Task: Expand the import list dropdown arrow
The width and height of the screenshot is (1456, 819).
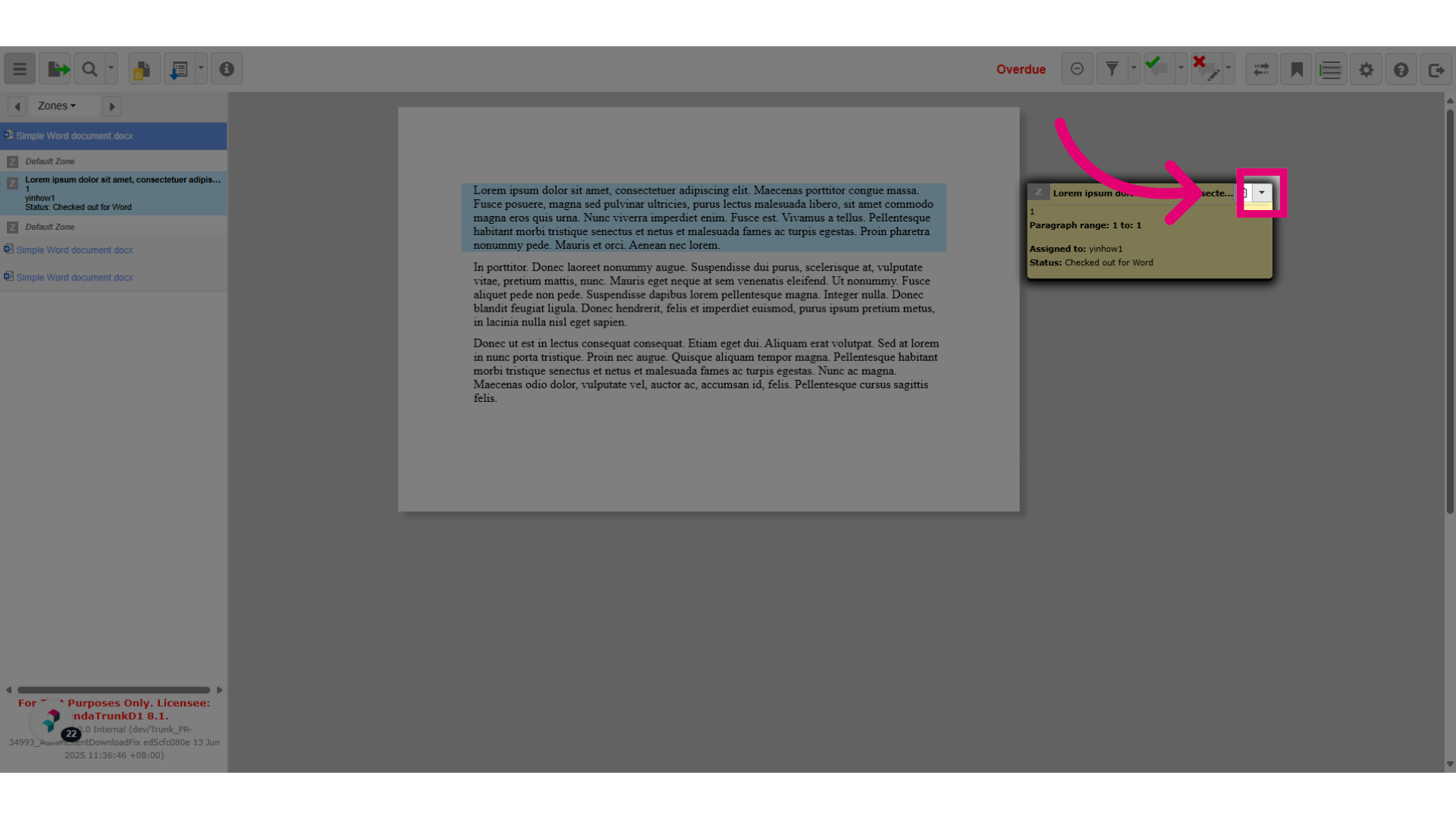Action: coord(201,69)
